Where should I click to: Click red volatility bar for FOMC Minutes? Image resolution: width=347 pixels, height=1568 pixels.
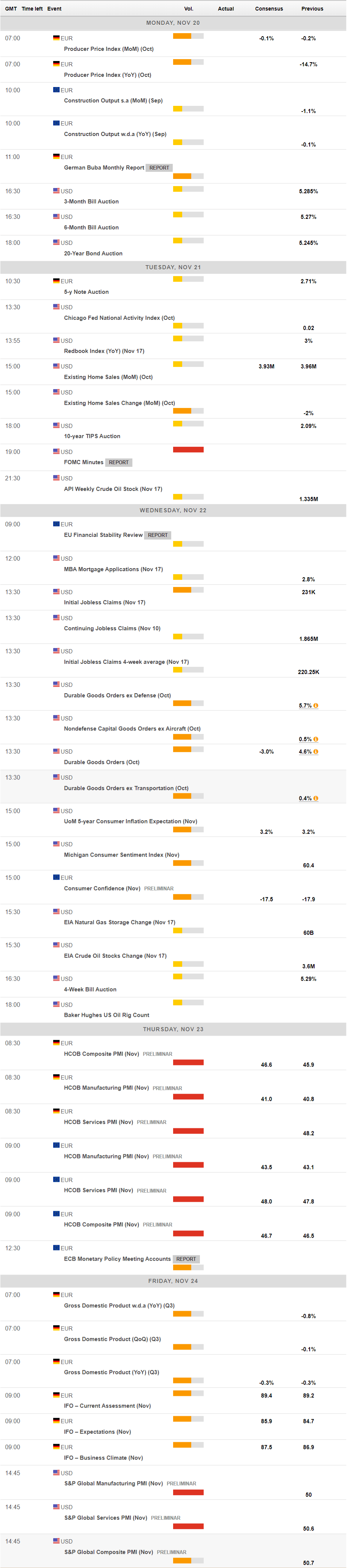188,450
